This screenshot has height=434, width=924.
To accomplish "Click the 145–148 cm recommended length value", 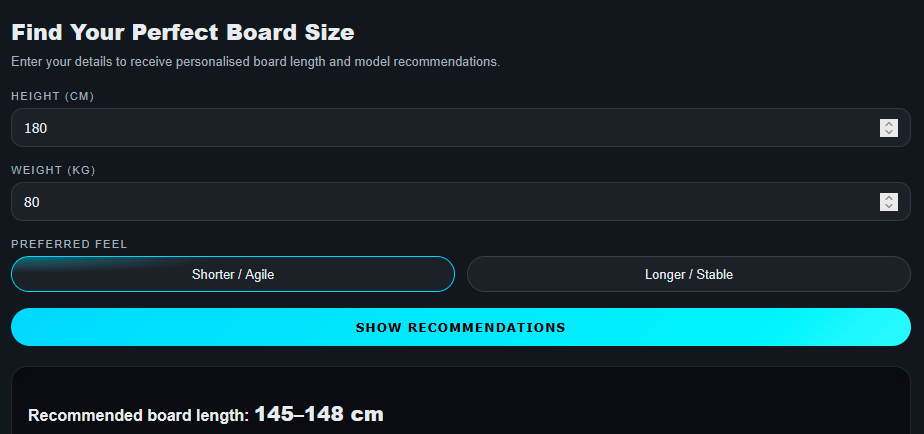I will (319, 414).
